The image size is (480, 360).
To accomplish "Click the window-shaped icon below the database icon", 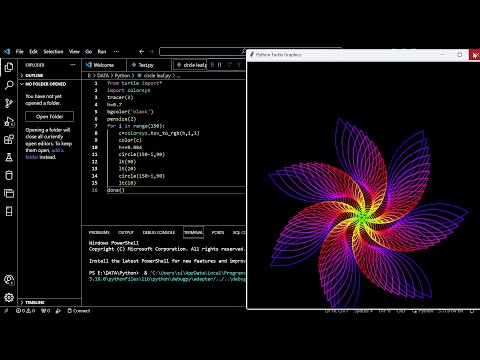I will tap(9, 193).
